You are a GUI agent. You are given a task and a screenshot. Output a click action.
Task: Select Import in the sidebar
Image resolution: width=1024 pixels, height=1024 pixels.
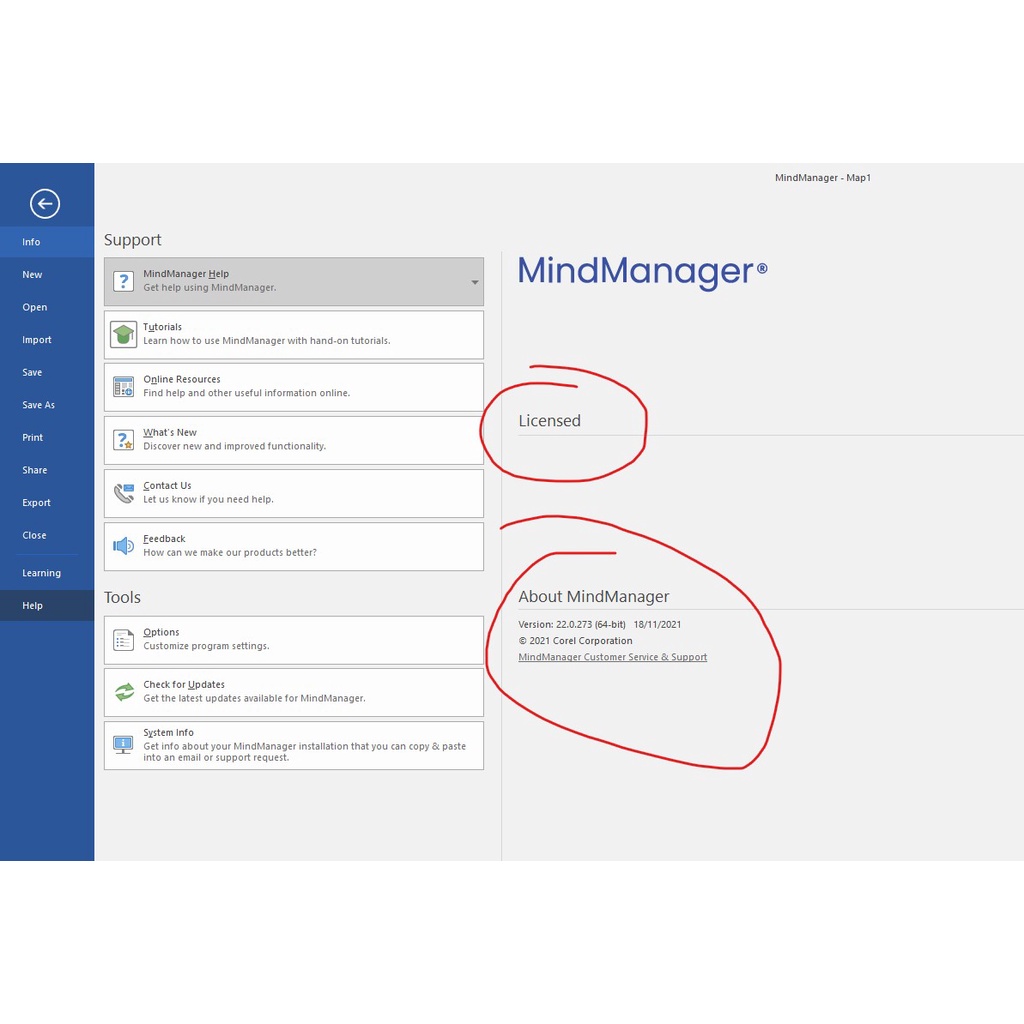(47, 340)
